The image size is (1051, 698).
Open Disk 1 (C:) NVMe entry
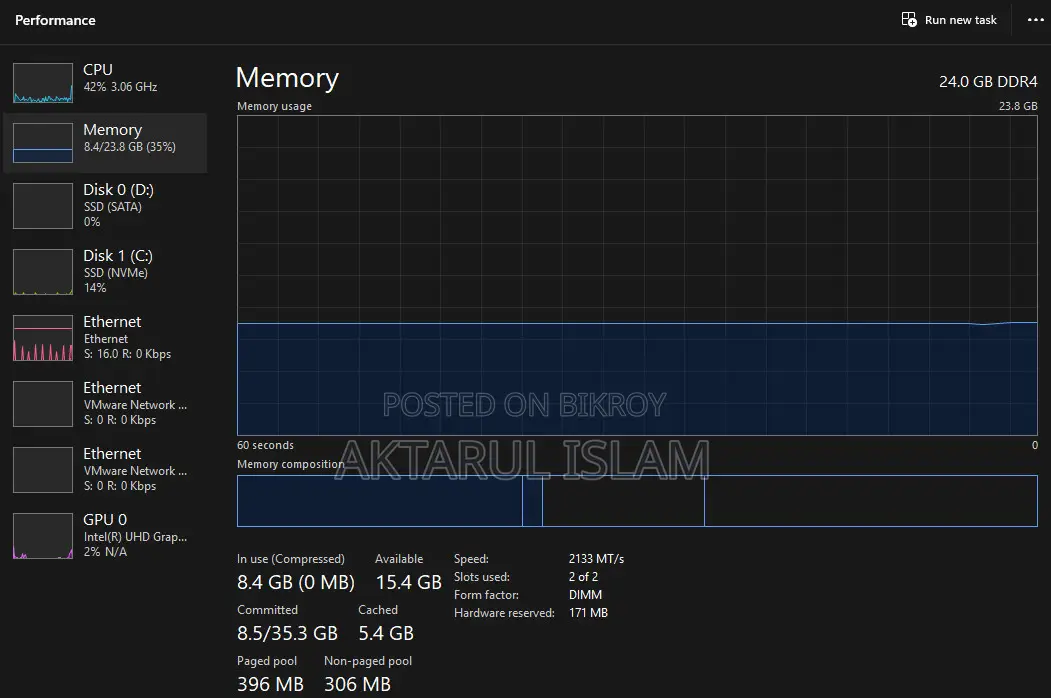(105, 272)
